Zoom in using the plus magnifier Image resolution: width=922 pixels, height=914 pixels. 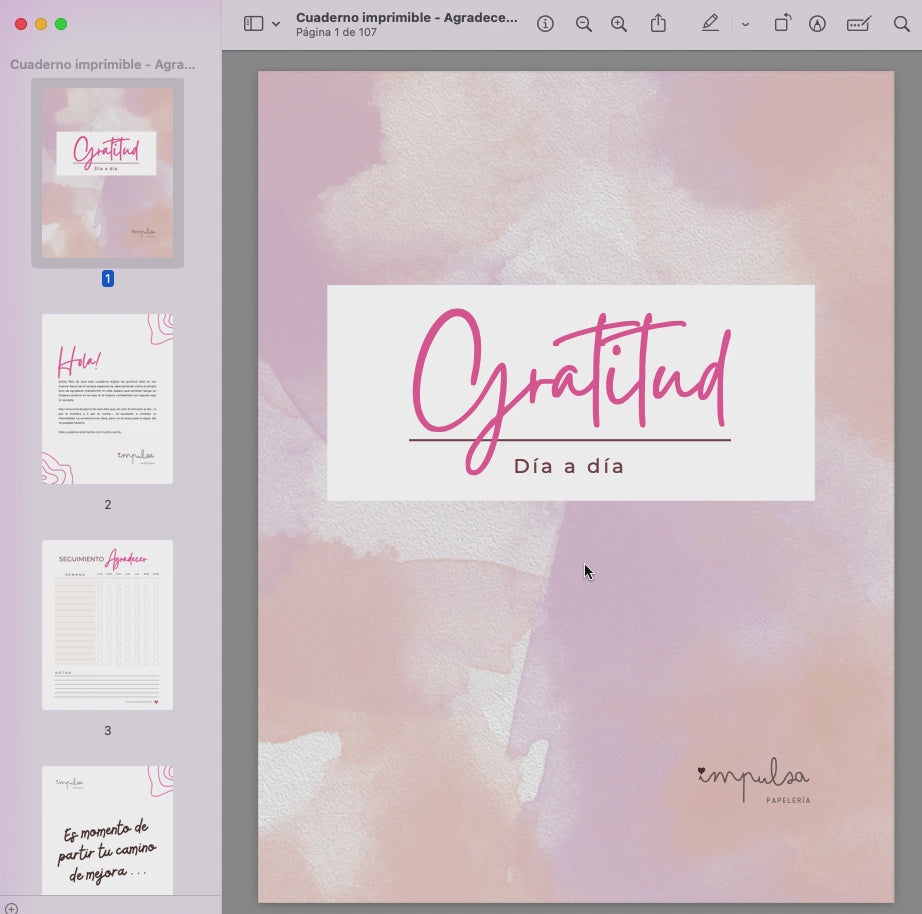pos(619,24)
